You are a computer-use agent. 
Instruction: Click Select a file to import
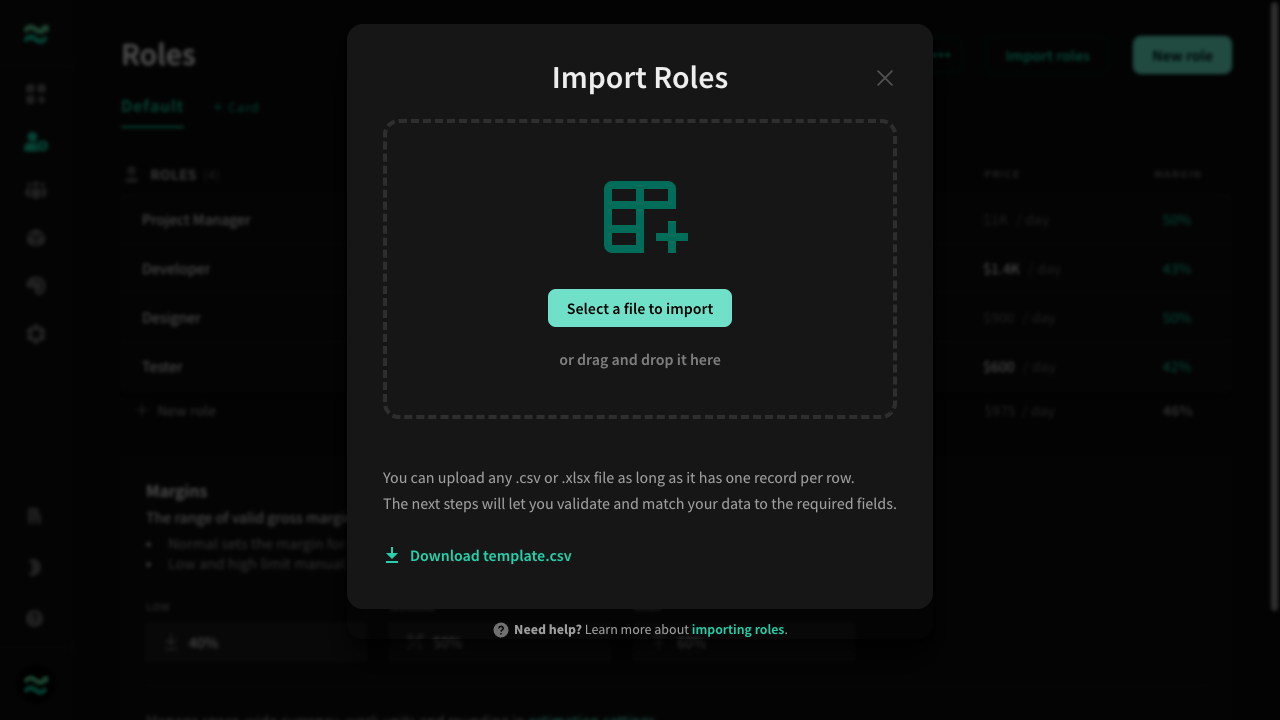coord(640,308)
